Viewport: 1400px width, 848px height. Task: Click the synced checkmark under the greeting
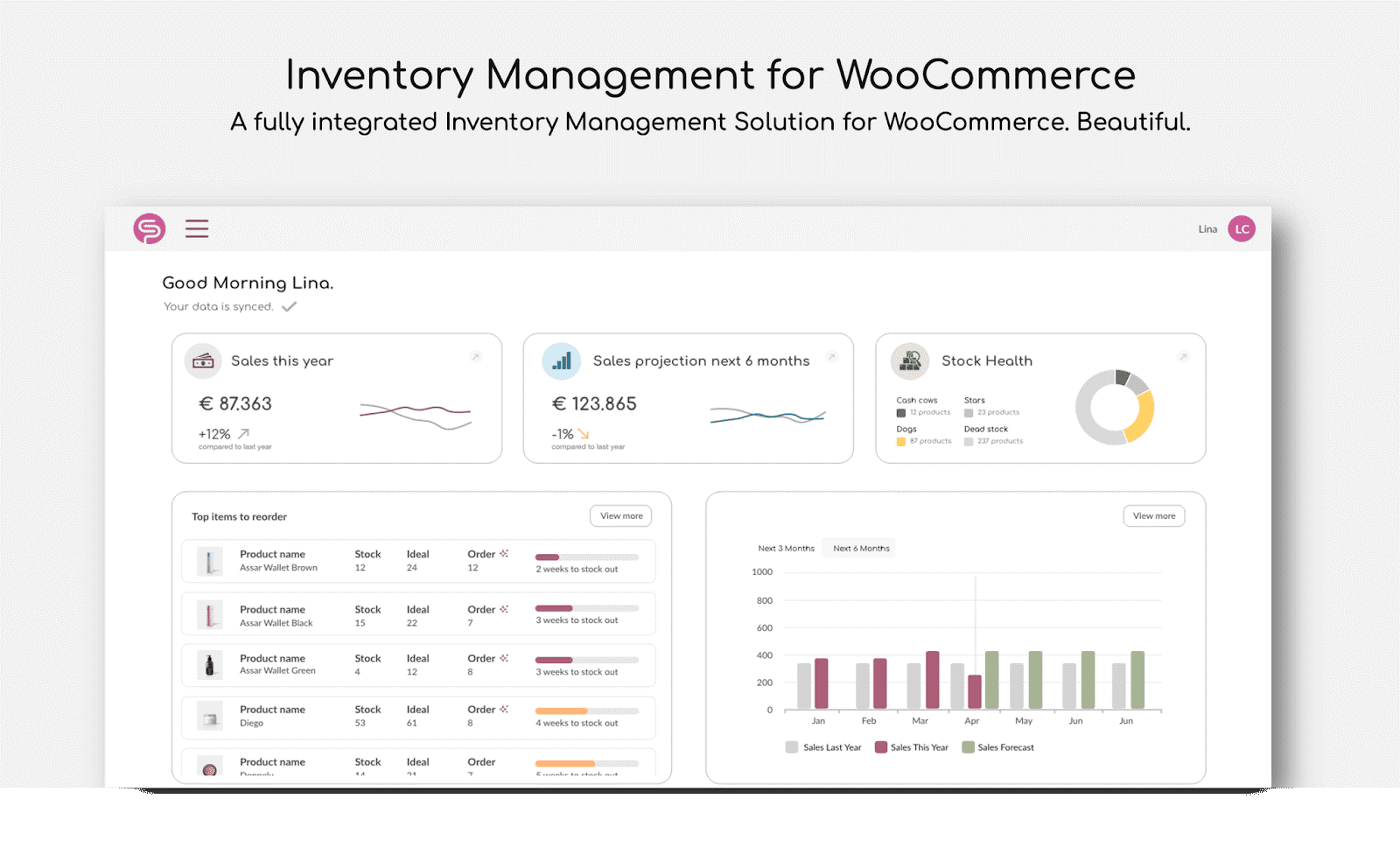290,306
